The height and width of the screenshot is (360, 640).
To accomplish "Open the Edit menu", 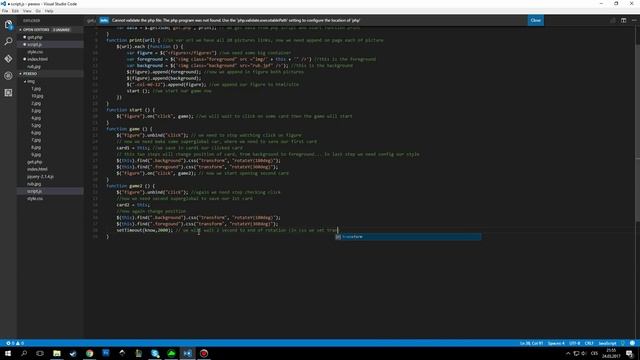I will click(x=16, y=11).
